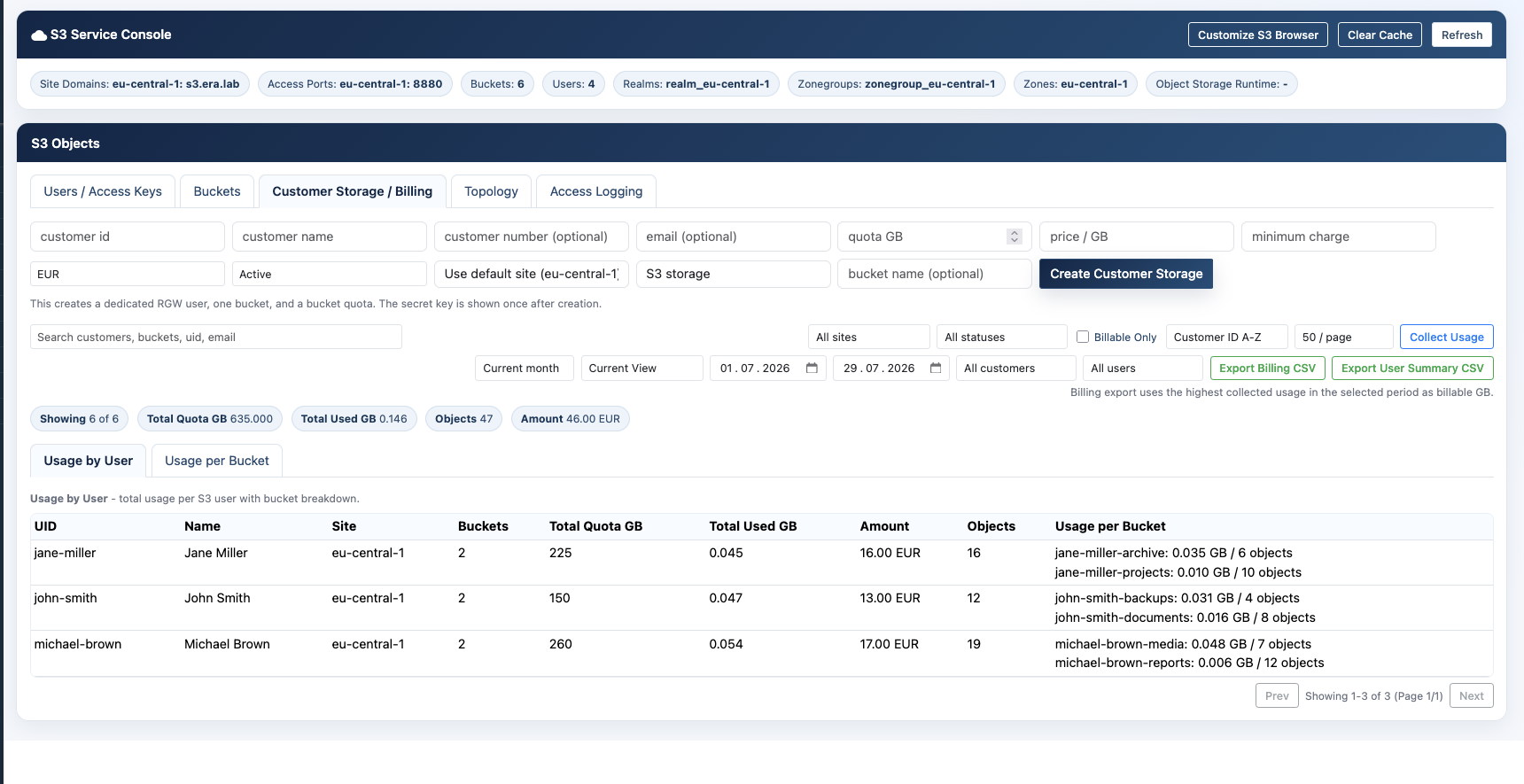Click the Total Used GB column header
Image resolution: width=1524 pixels, height=784 pixels.
point(753,526)
